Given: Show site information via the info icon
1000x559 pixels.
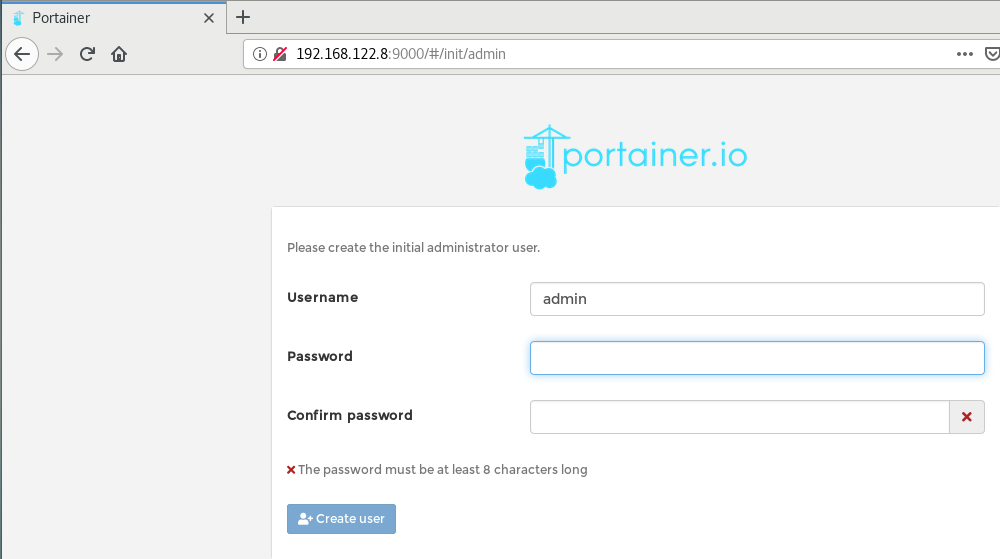Looking at the screenshot, I should pyautogui.click(x=260, y=54).
